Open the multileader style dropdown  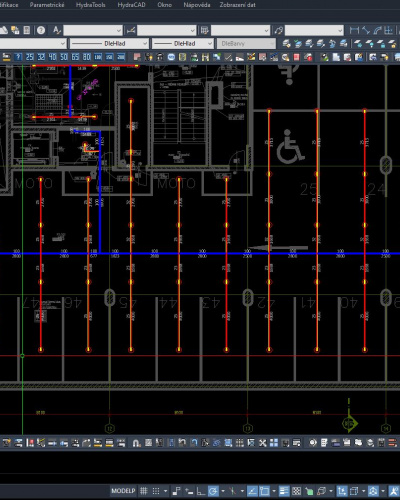pos(314,31)
